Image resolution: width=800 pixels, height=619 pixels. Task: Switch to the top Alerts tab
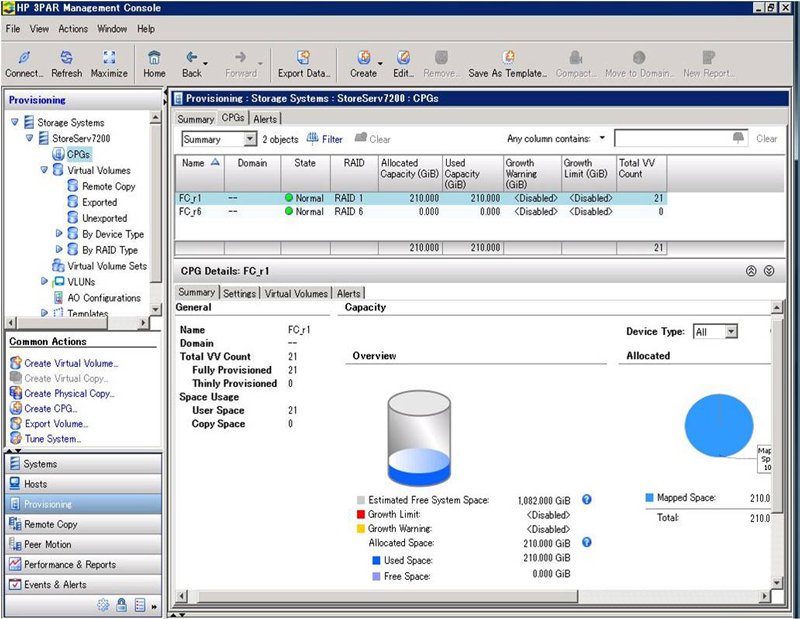point(265,119)
